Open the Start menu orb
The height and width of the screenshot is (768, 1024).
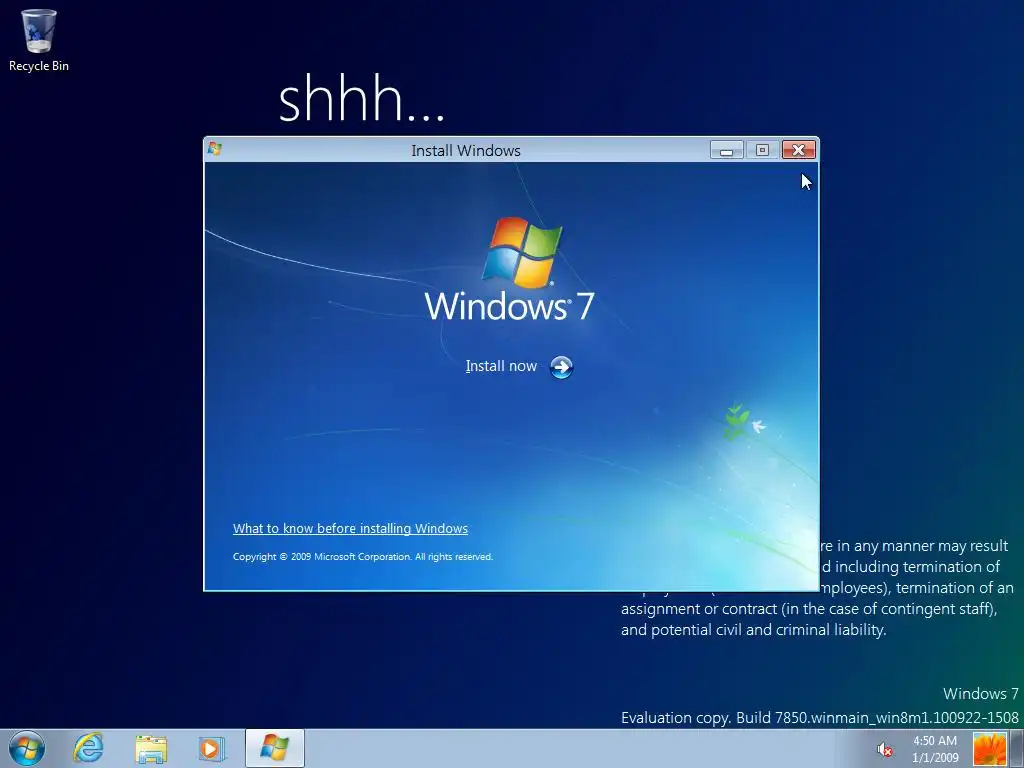coord(27,748)
